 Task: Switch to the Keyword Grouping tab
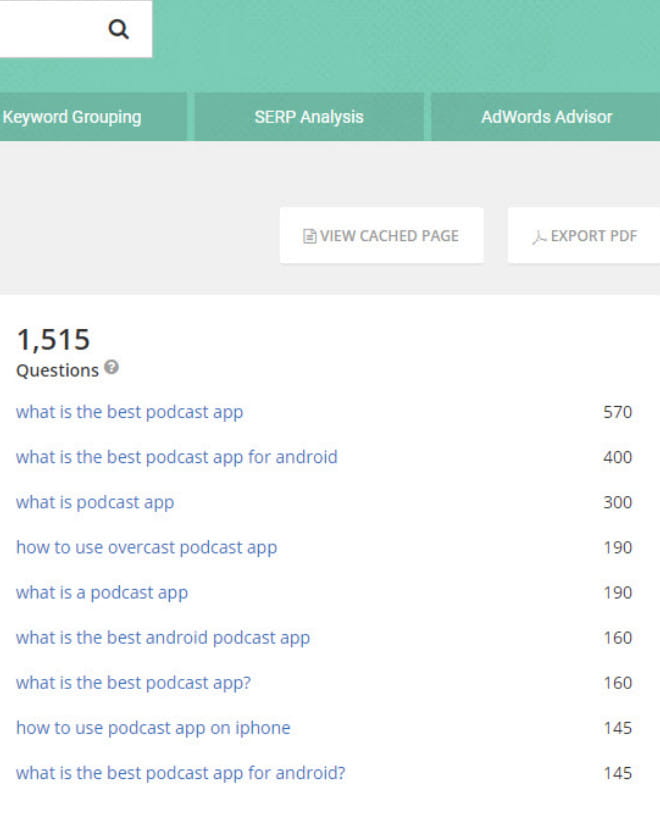coord(72,117)
